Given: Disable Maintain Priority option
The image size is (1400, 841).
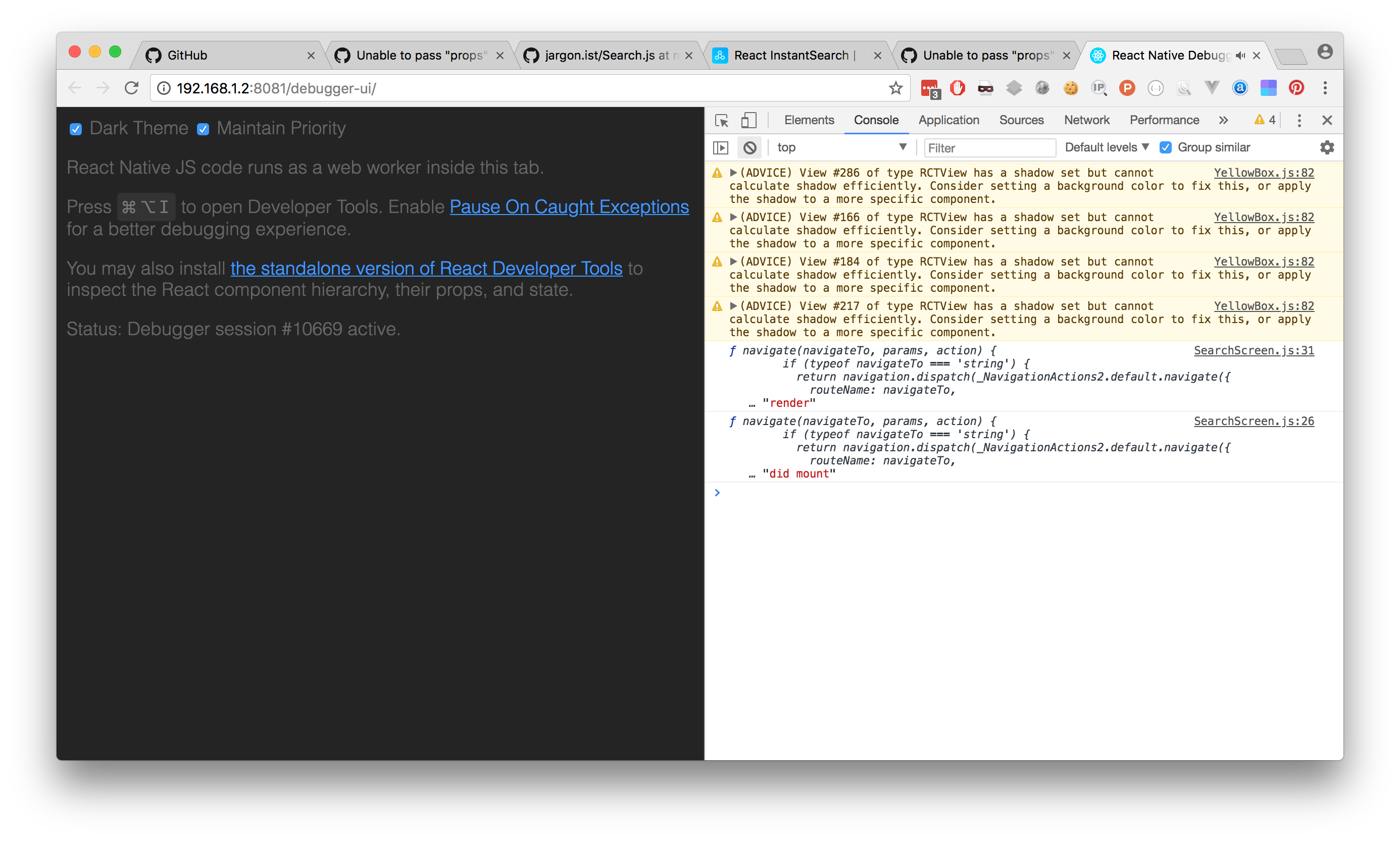Looking at the screenshot, I should [x=204, y=130].
